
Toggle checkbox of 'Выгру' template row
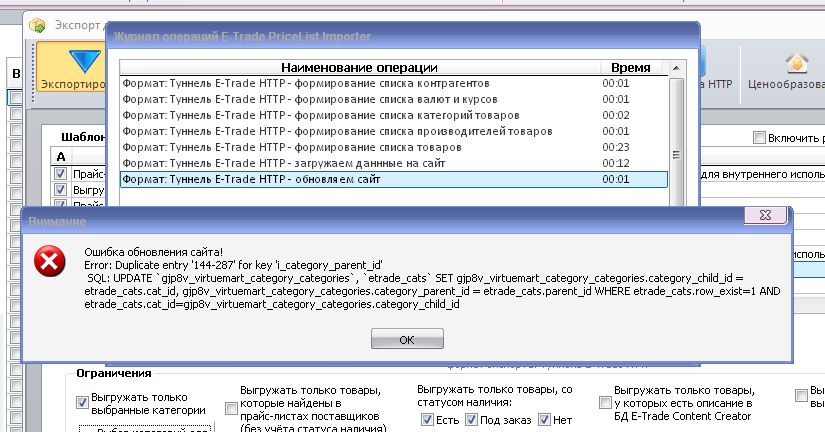[61, 189]
